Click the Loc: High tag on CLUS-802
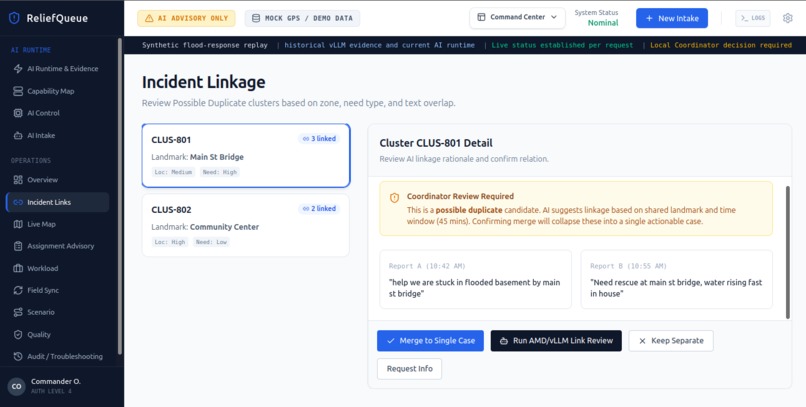The width and height of the screenshot is (806, 407). 169,242
